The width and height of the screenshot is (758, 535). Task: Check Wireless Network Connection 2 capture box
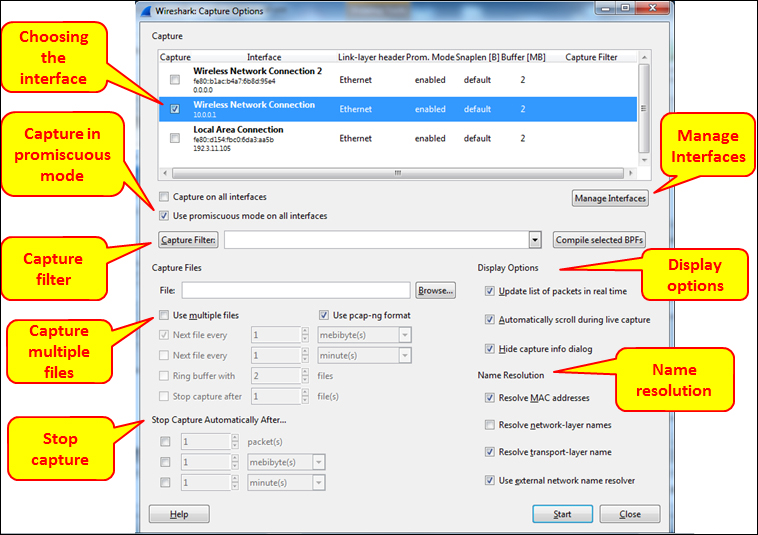point(175,80)
